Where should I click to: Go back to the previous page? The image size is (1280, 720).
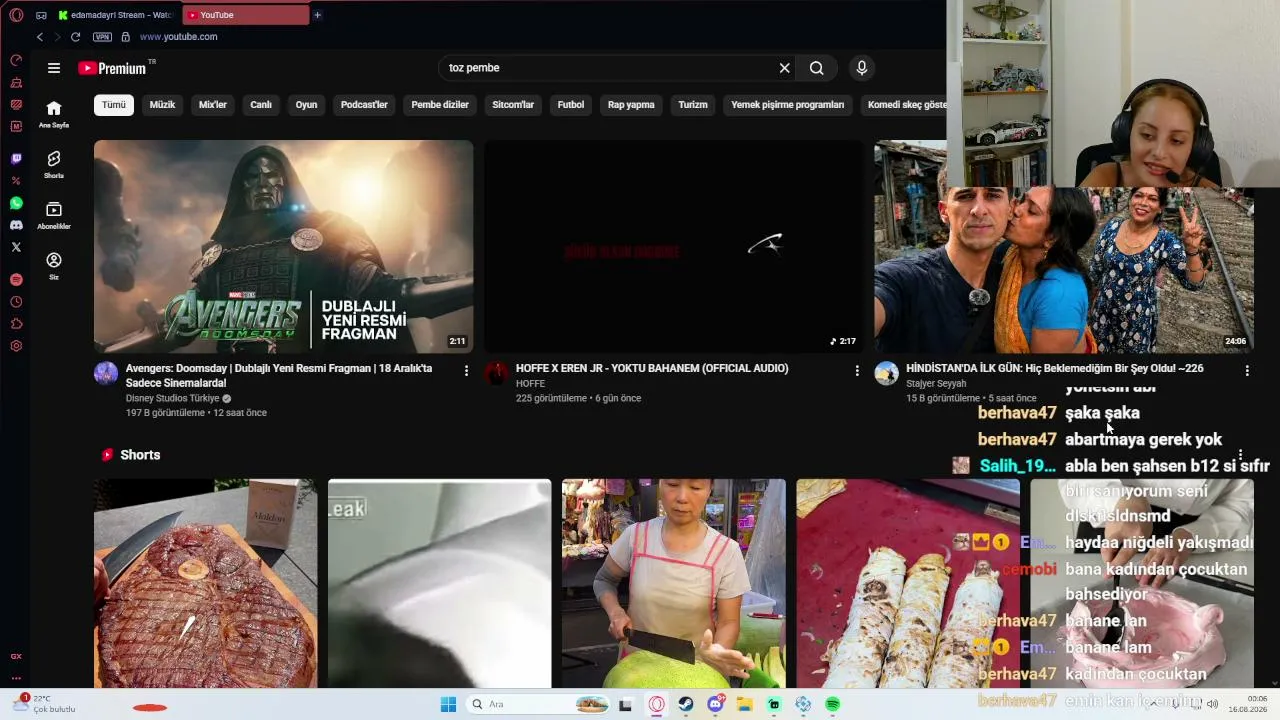(x=40, y=37)
